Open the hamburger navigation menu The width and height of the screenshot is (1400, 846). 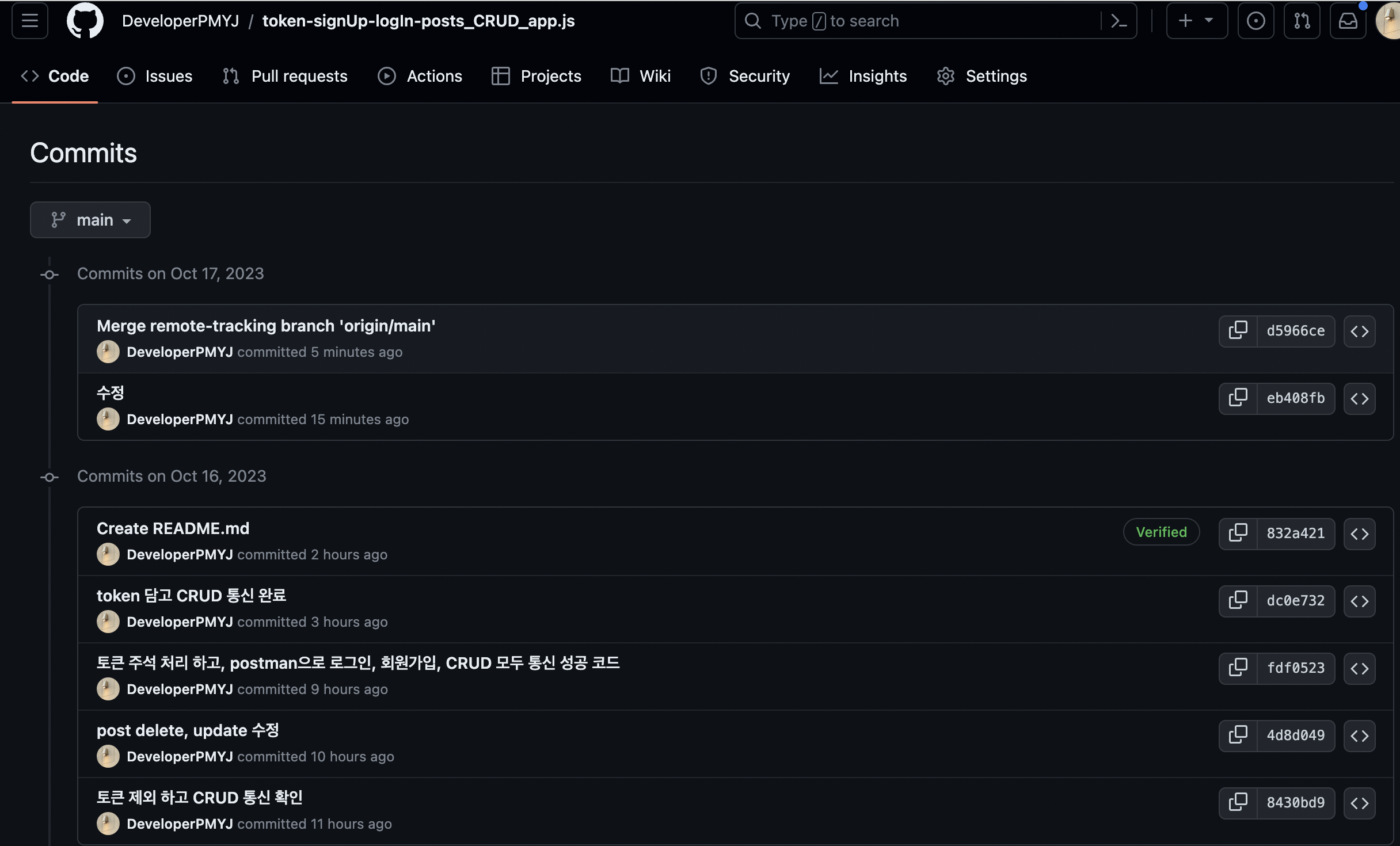(30, 21)
